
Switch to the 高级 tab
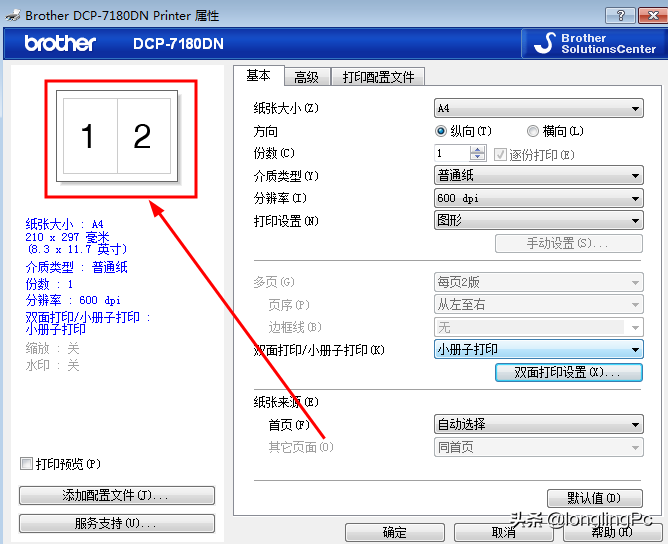307,77
